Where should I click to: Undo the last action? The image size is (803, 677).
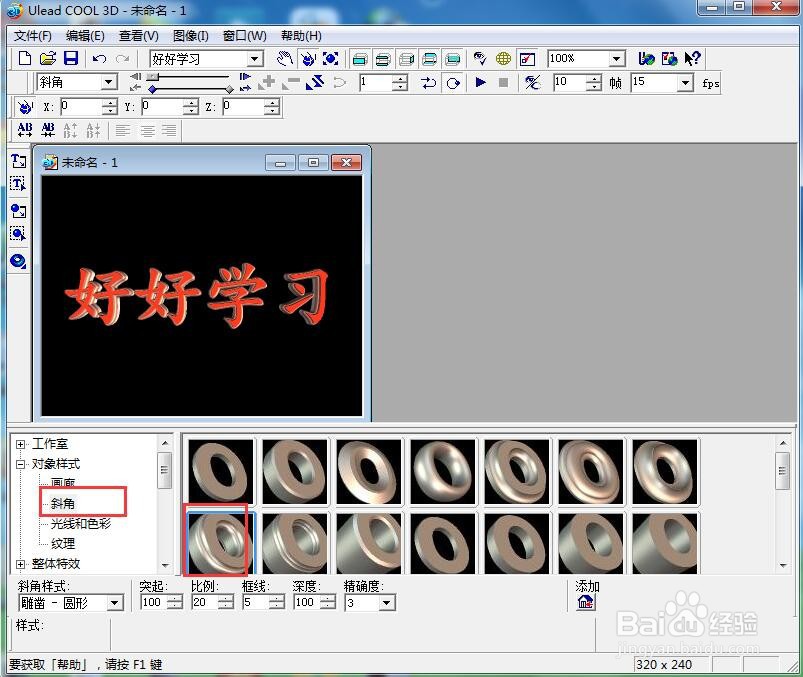pyautogui.click(x=99, y=59)
